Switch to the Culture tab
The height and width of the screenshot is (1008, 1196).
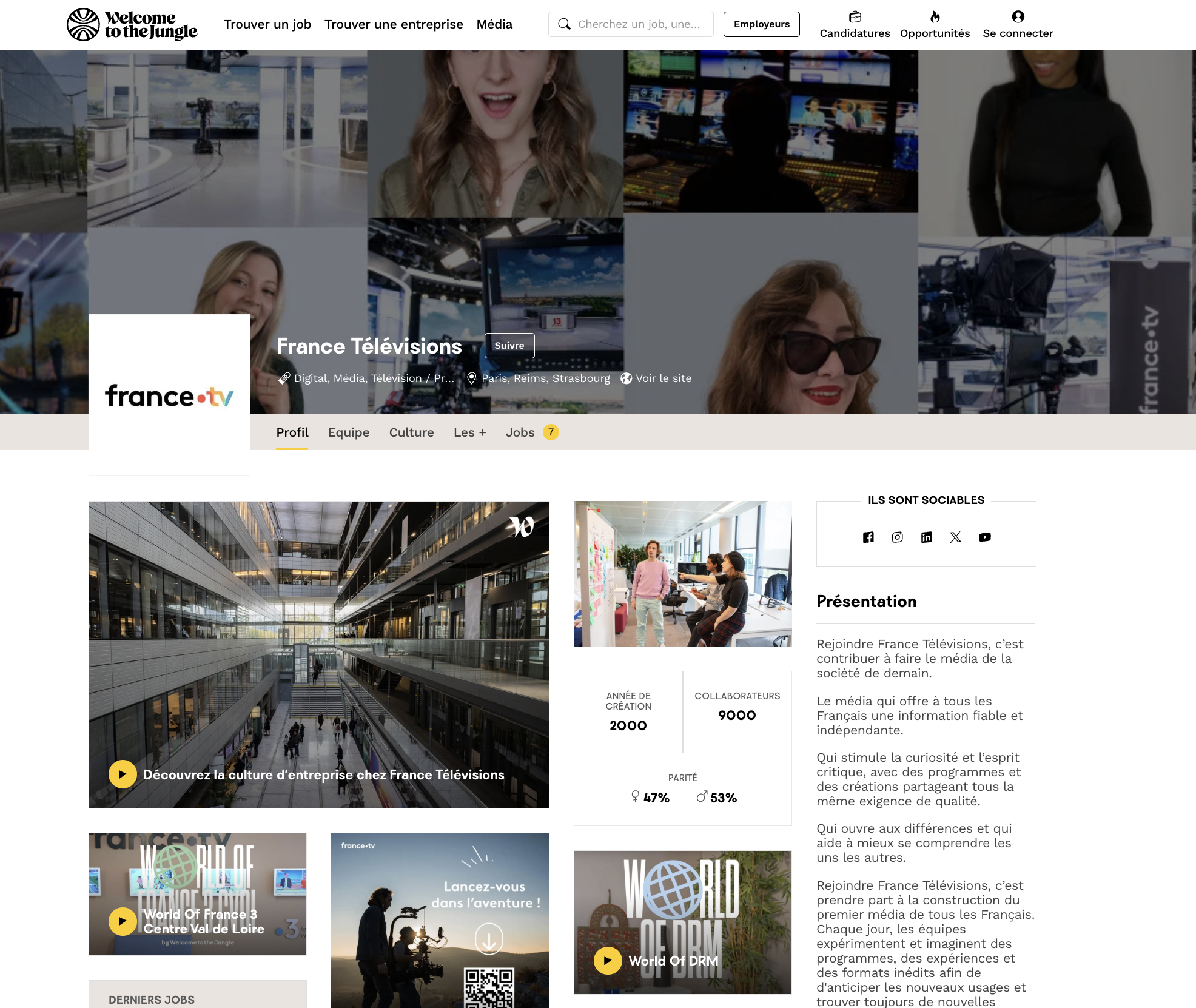tap(411, 432)
